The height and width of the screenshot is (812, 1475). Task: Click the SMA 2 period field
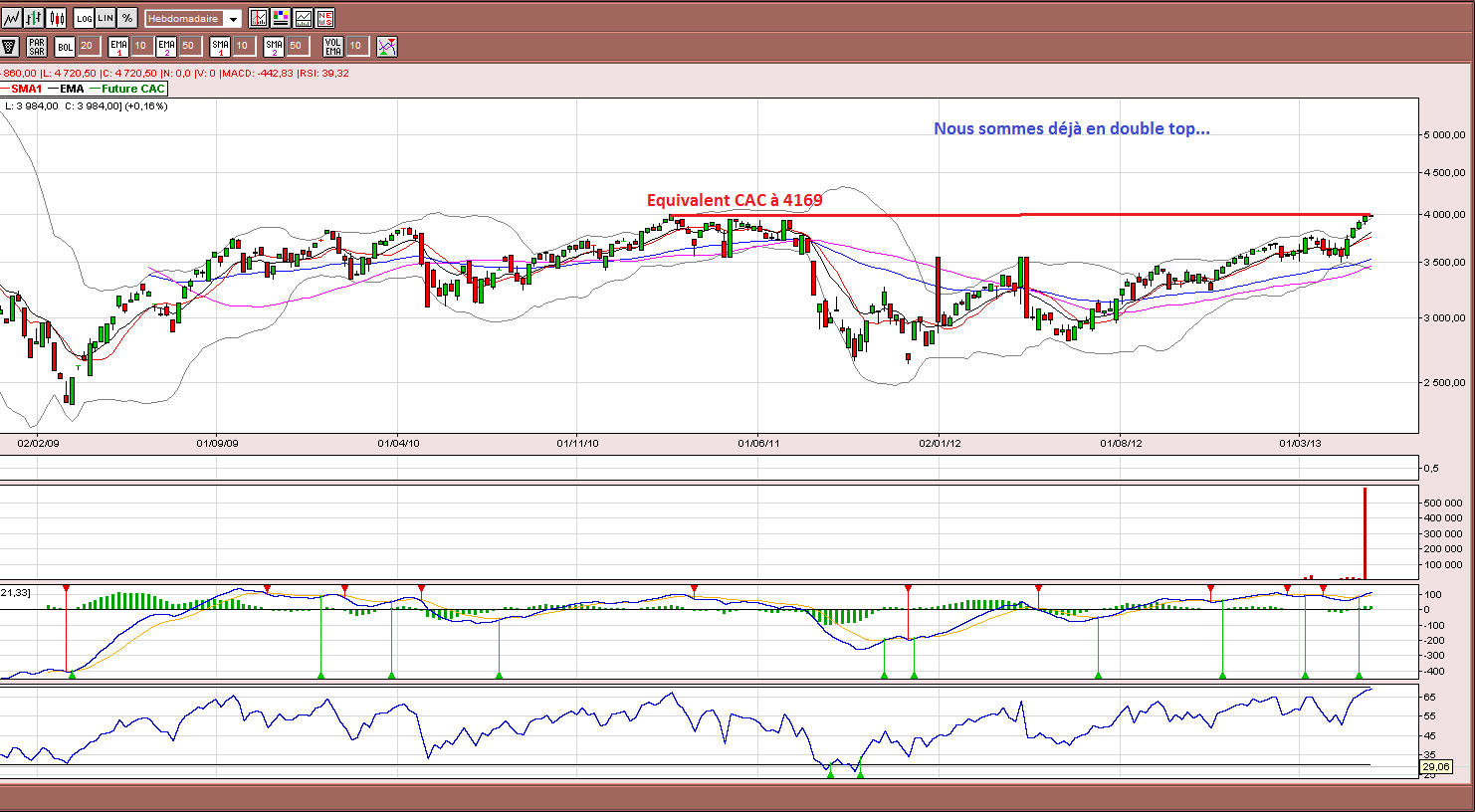pos(297,46)
